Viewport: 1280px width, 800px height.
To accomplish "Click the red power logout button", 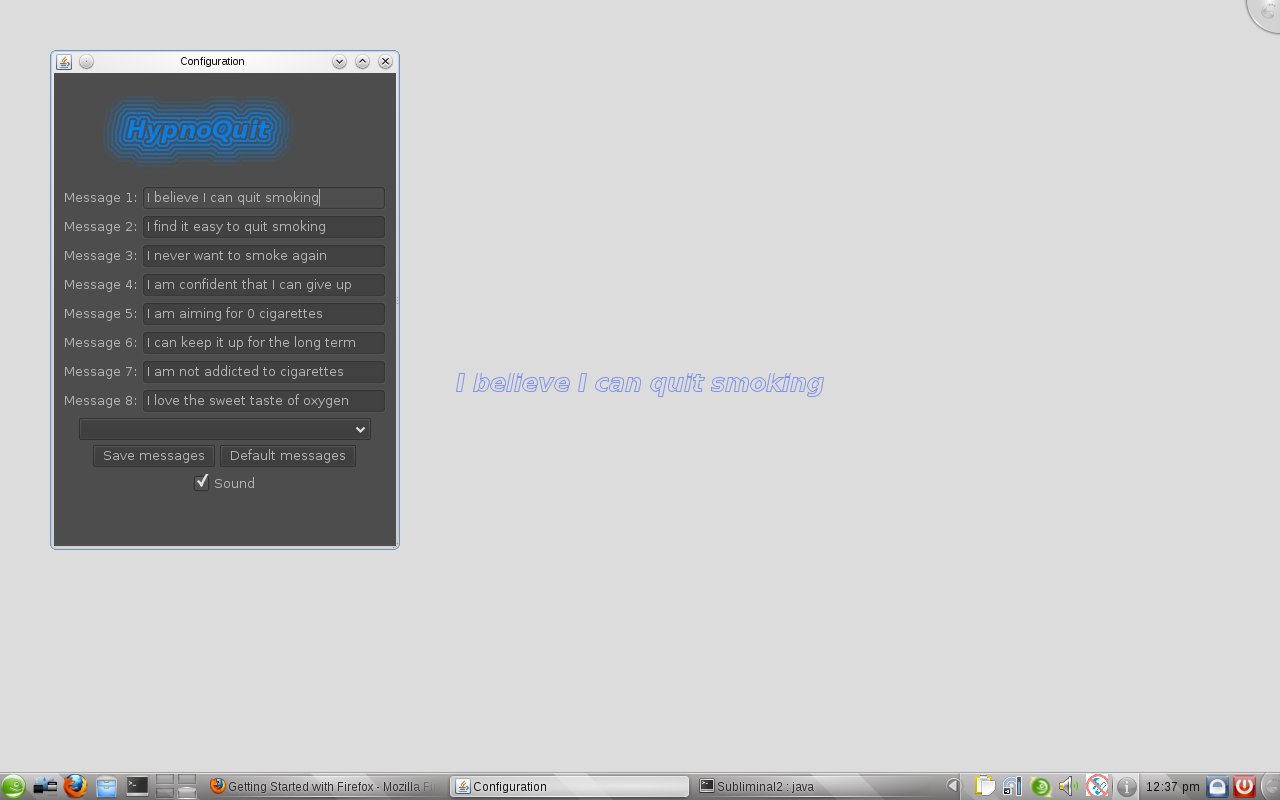I will coord(1244,787).
